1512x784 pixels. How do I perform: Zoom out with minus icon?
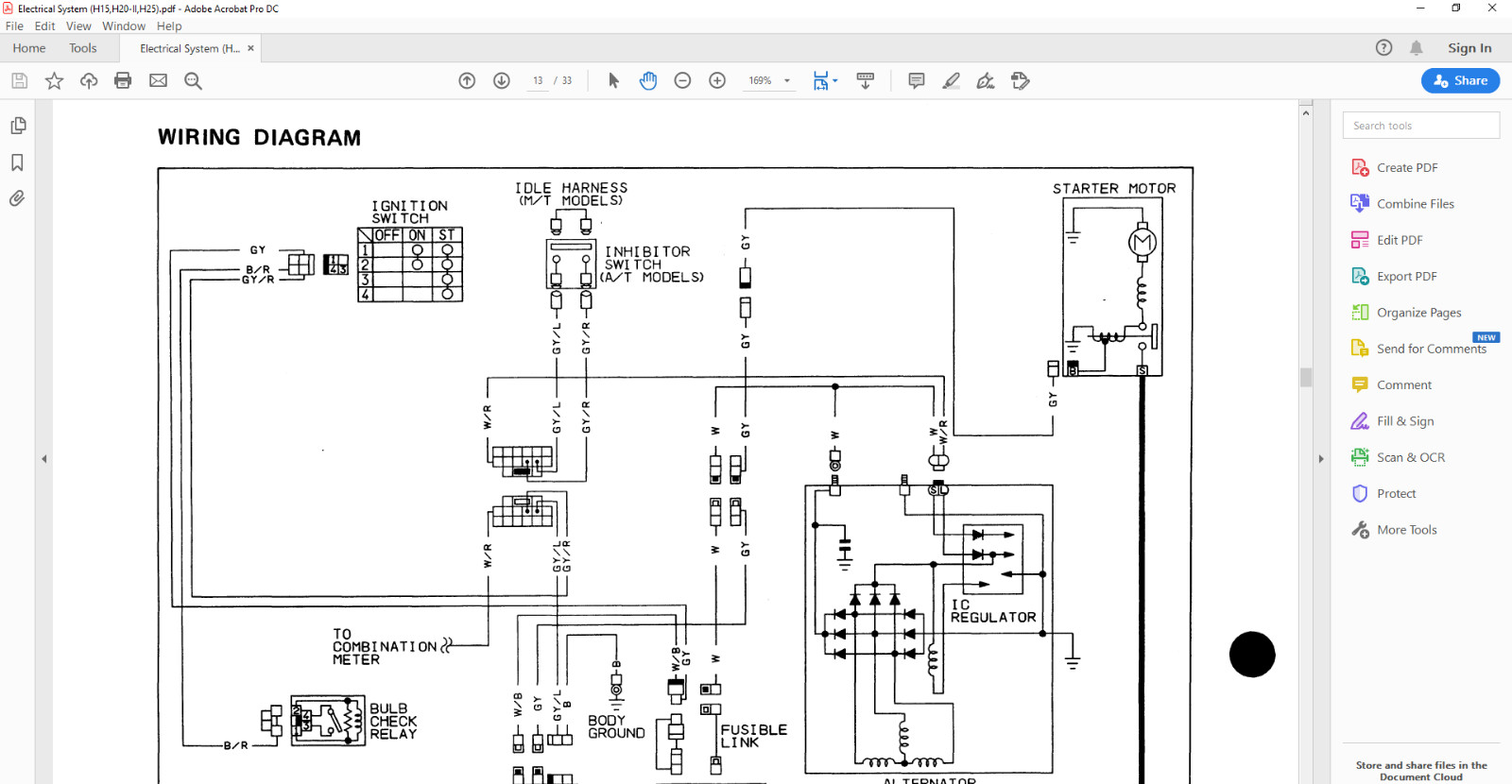point(682,81)
